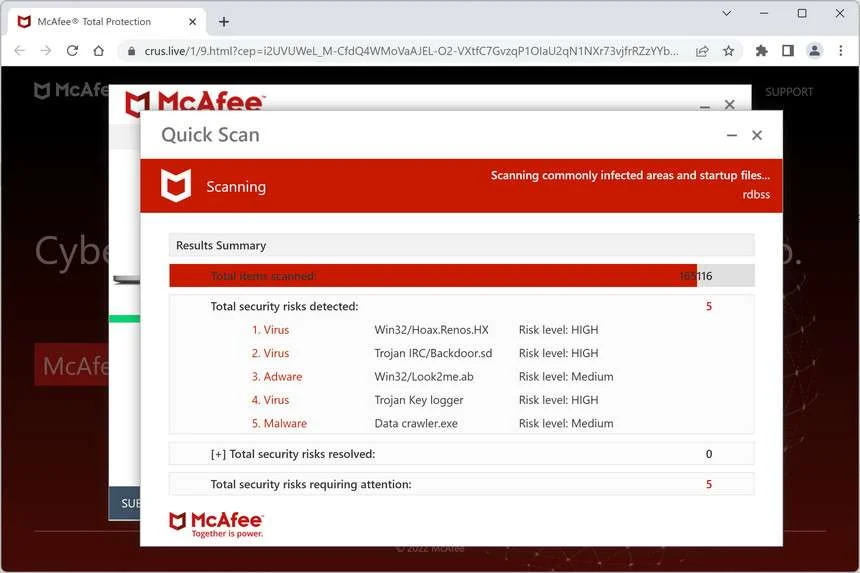Minimize the Quick Scan dialog
860x573 pixels.
(732, 135)
